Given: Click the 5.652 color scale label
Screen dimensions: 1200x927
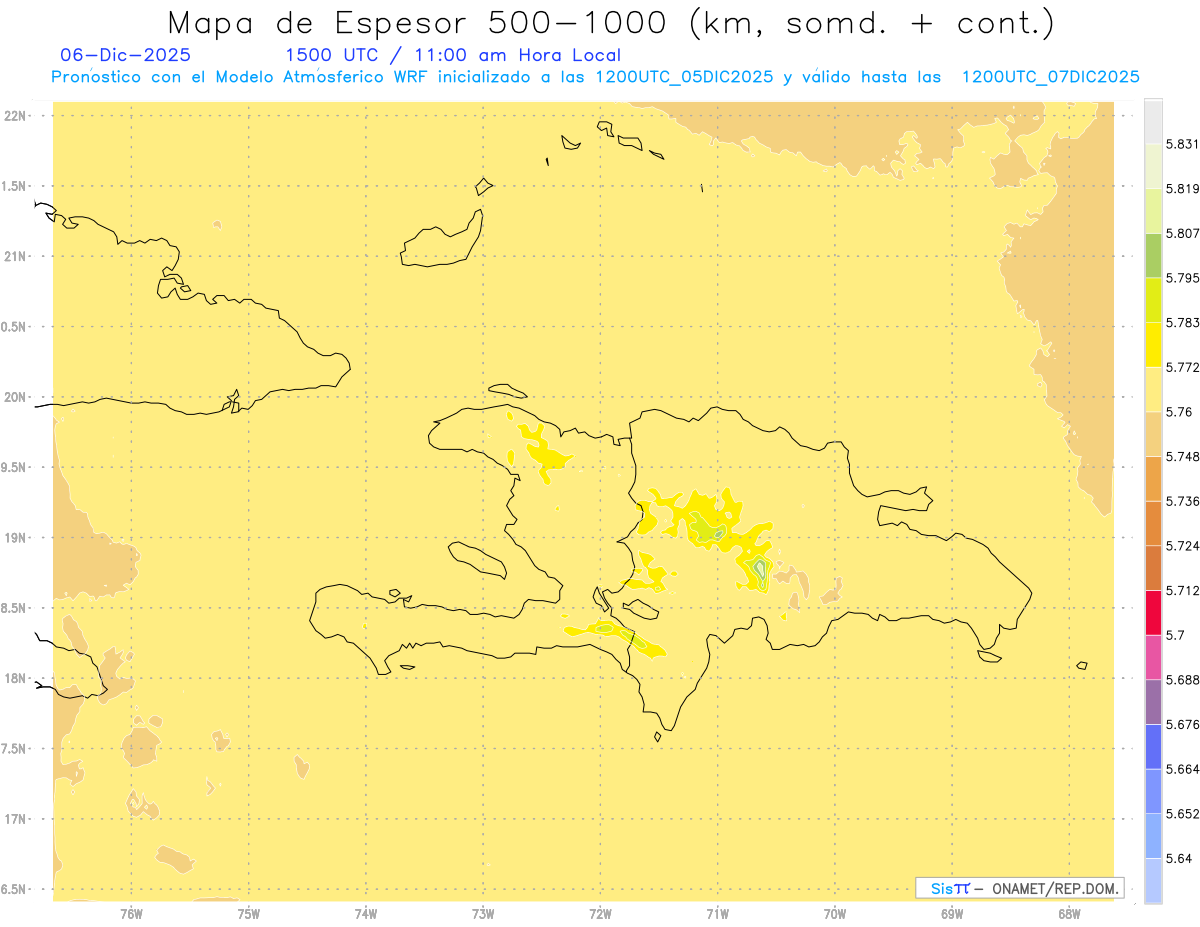Looking at the screenshot, I should point(1182,814).
